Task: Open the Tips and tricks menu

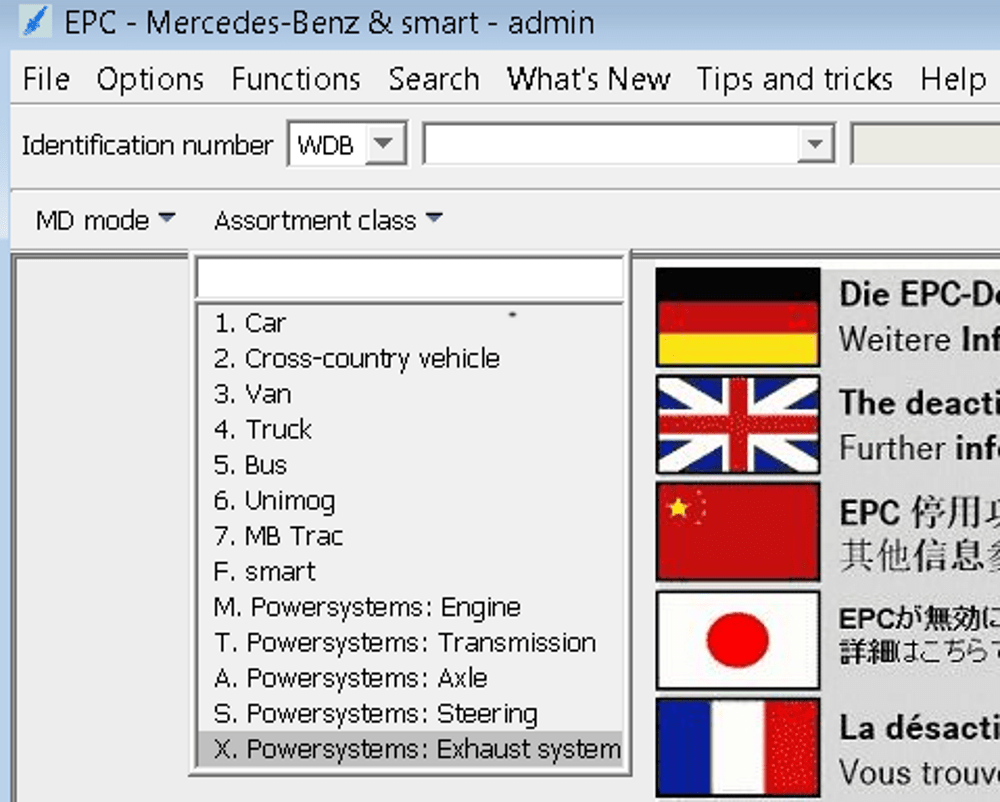Action: click(x=795, y=80)
